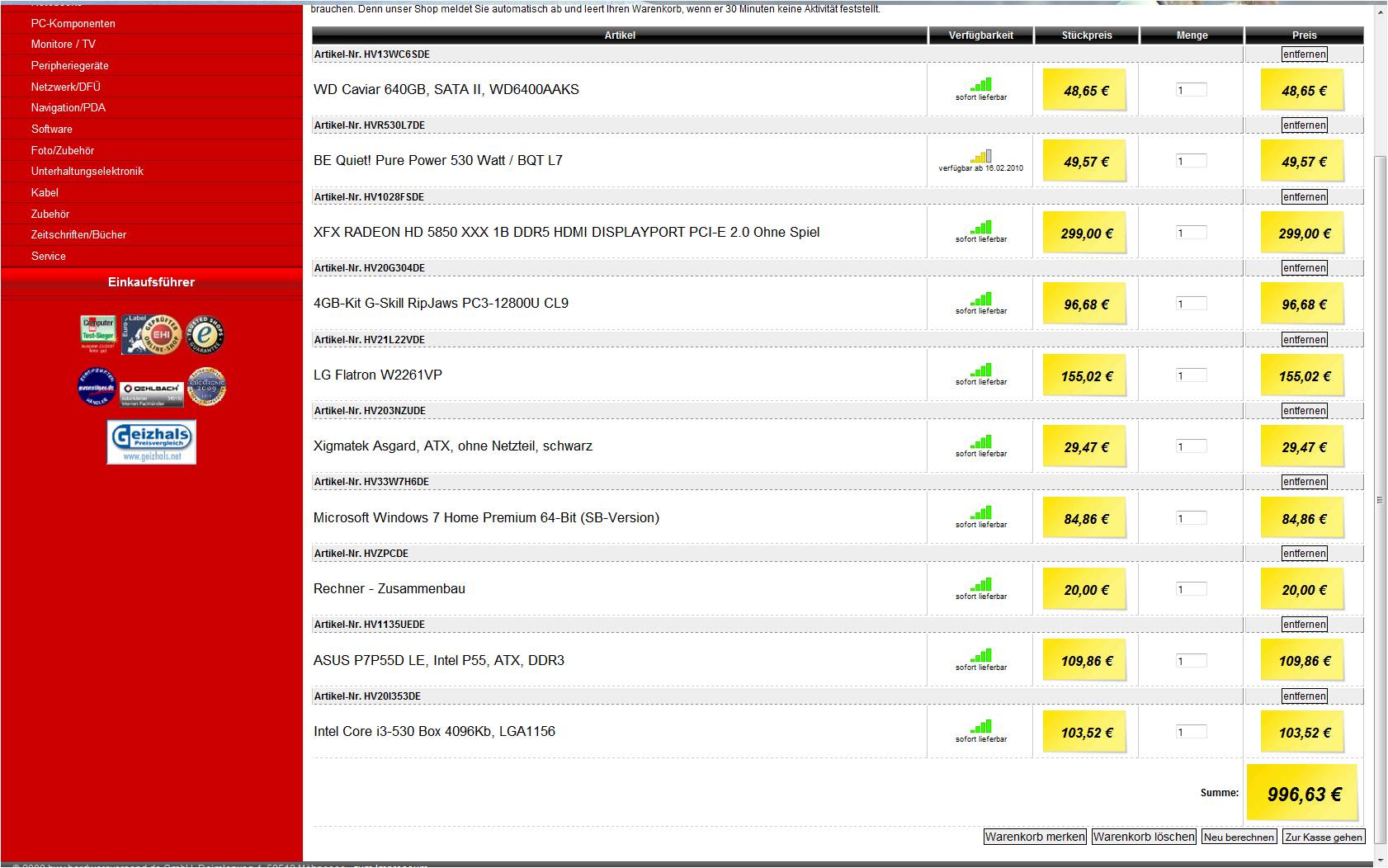1388x868 pixels.
Task: Click the Artikel column header
Action: (x=620, y=35)
